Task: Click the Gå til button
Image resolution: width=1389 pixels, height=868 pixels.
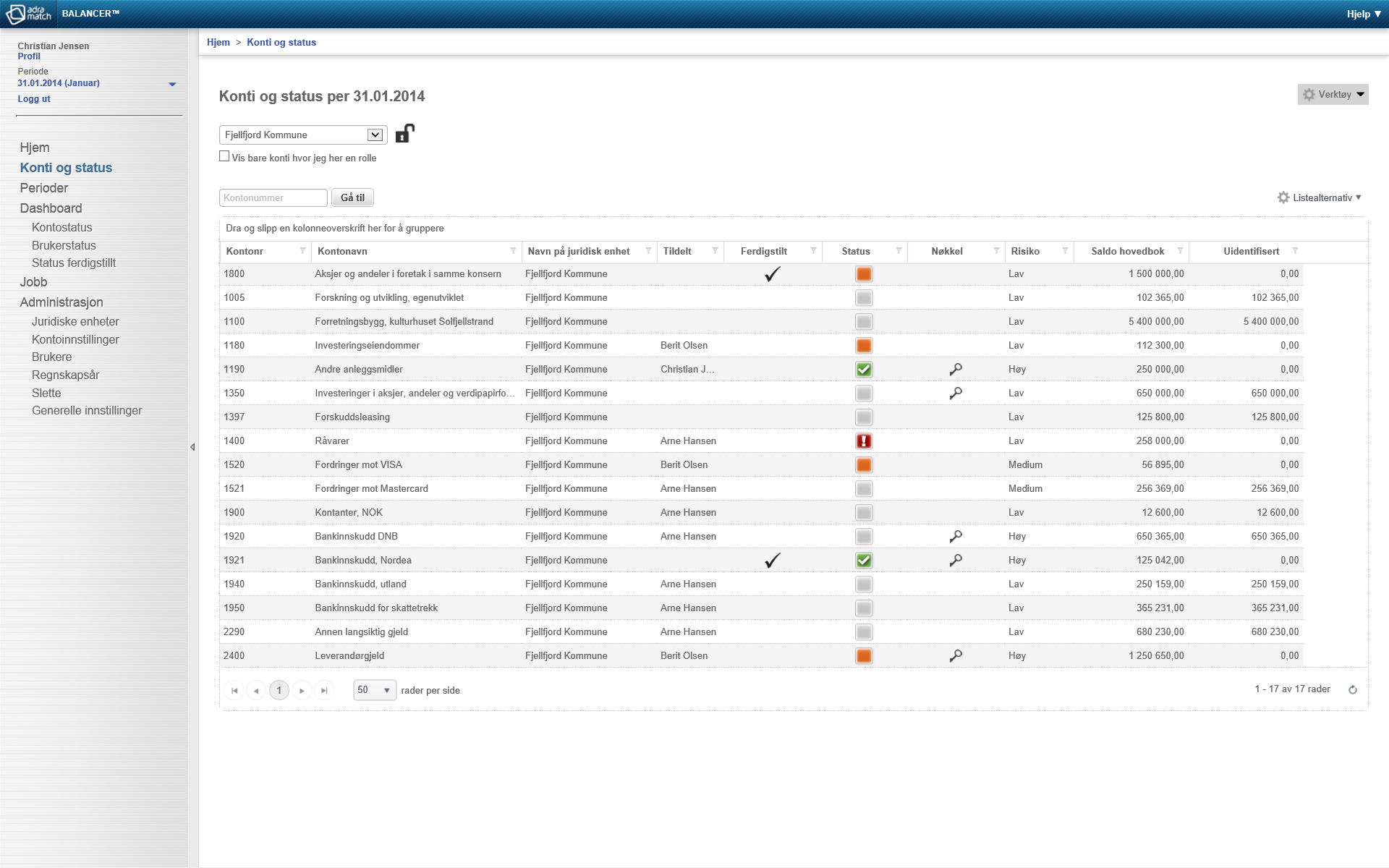Action: 352,197
